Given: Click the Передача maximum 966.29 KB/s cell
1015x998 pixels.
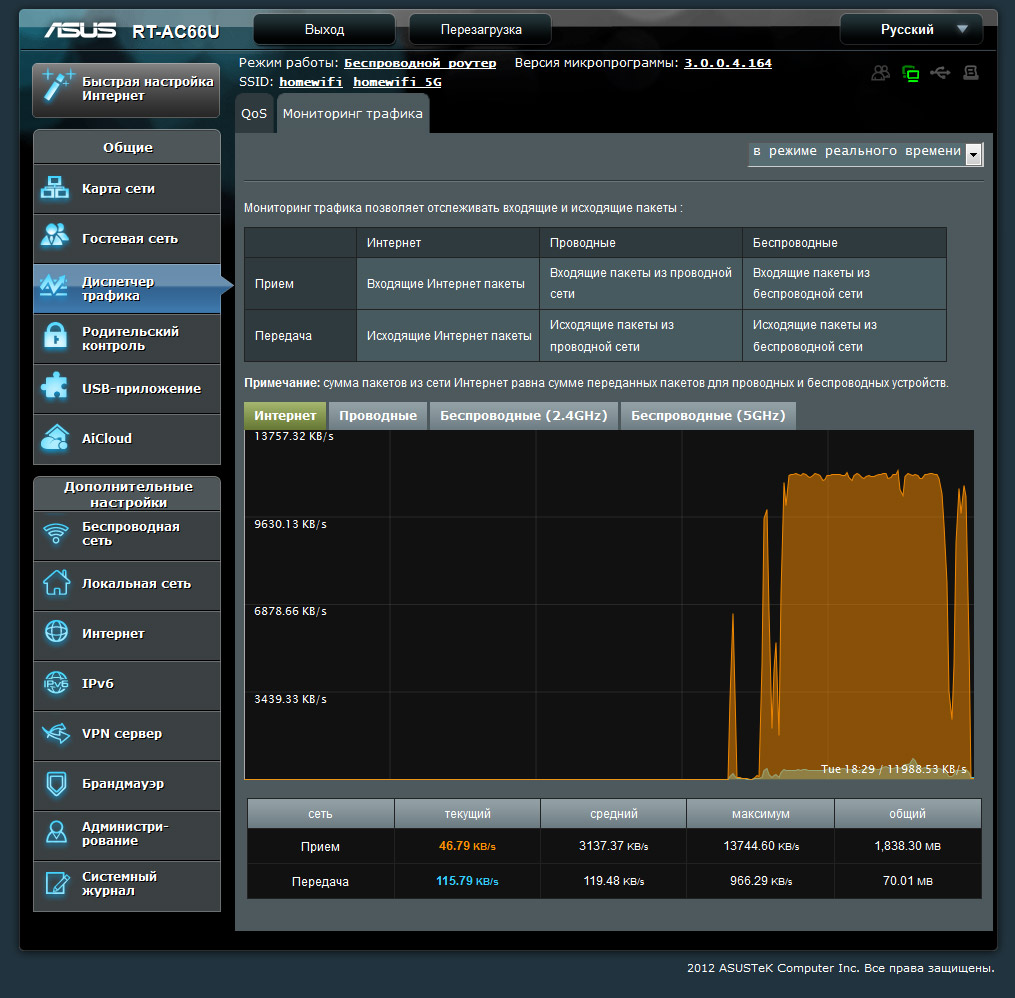Looking at the screenshot, I should point(761,881).
